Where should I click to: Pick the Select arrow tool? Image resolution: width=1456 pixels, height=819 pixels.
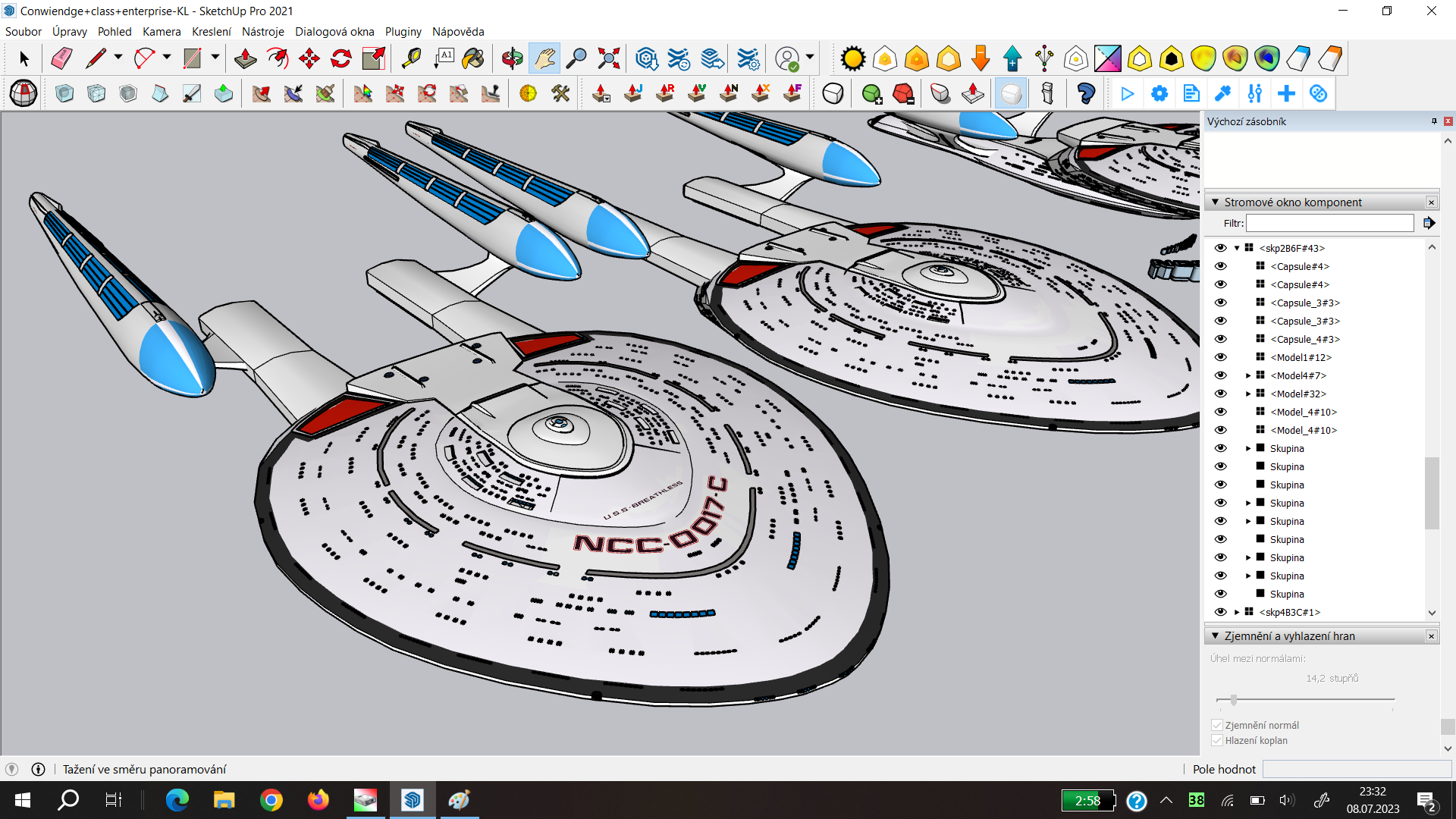tap(24, 58)
